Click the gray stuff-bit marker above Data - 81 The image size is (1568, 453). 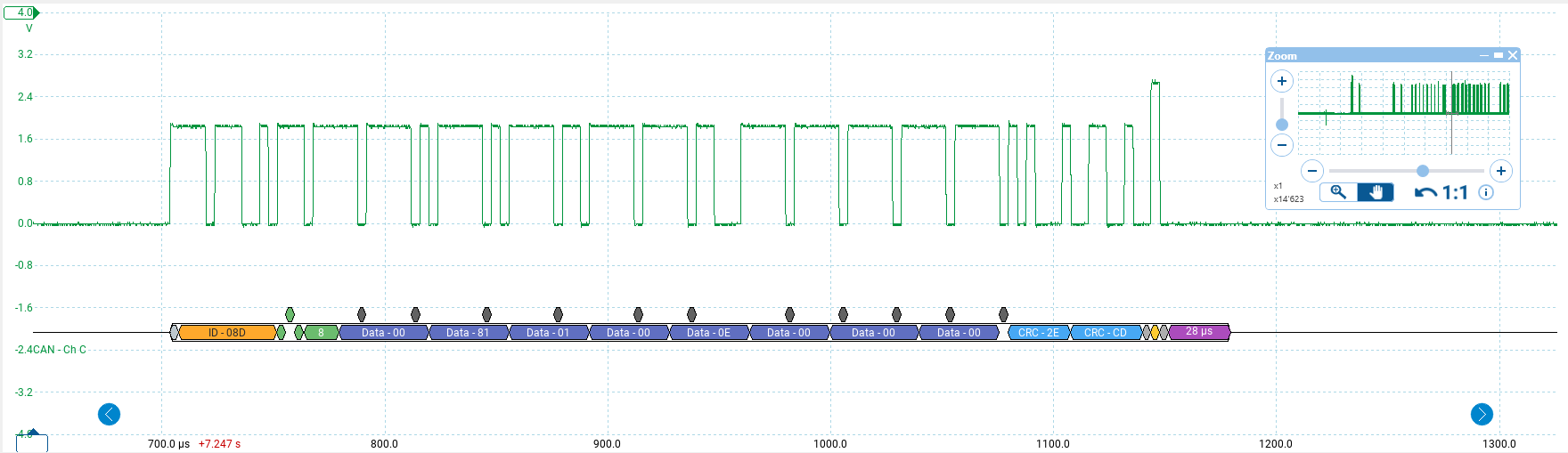tap(486, 314)
